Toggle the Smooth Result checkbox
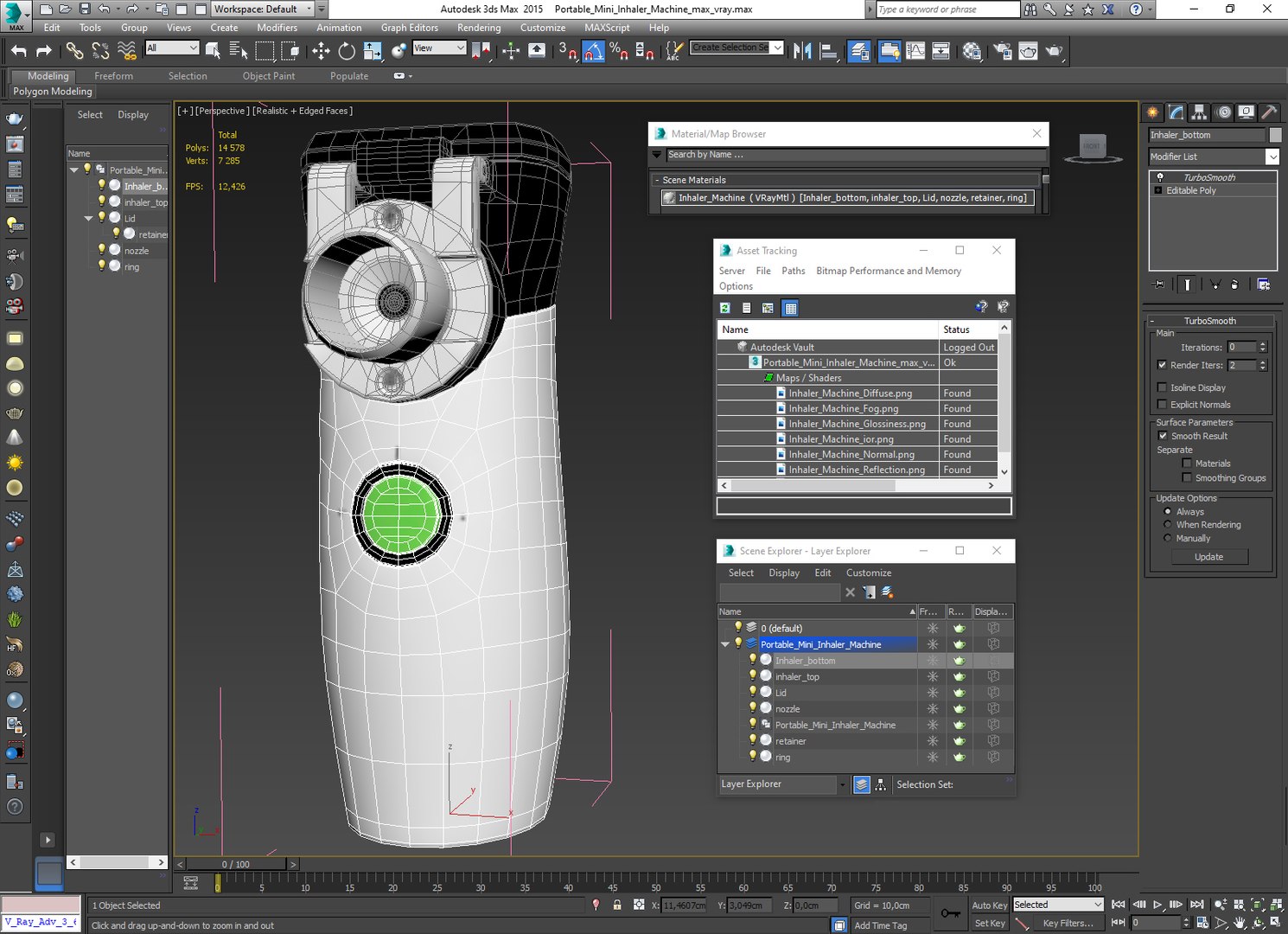This screenshot has width=1288, height=934. 1162,436
